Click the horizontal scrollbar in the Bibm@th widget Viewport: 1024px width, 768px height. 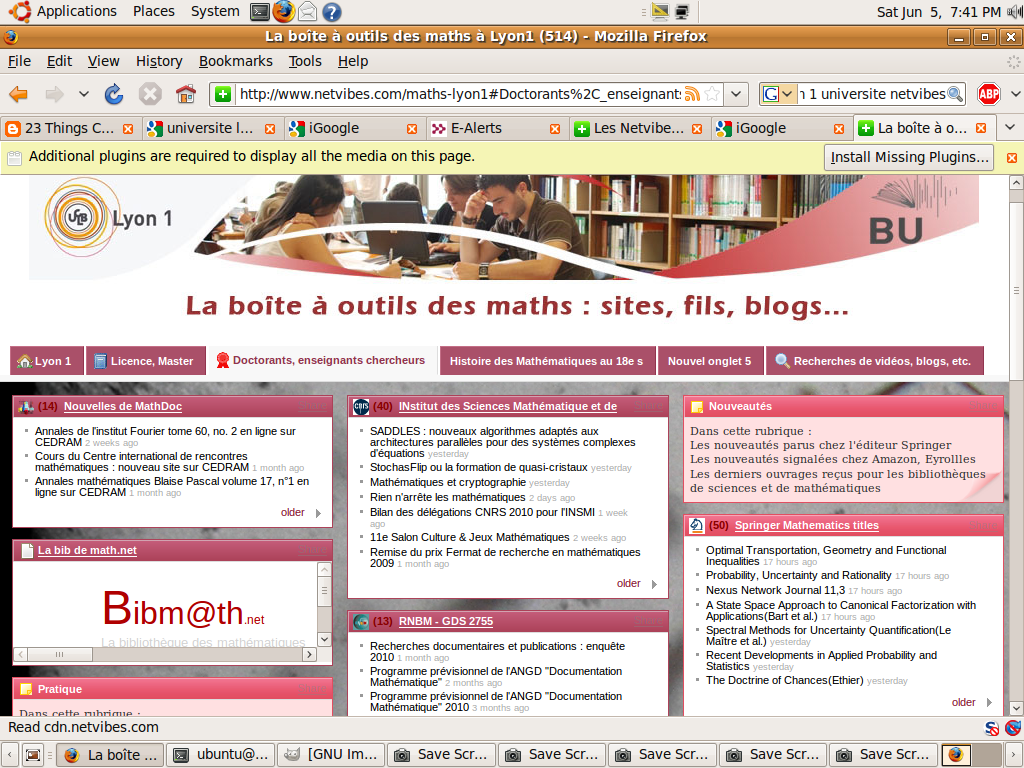pyautogui.click(x=60, y=654)
